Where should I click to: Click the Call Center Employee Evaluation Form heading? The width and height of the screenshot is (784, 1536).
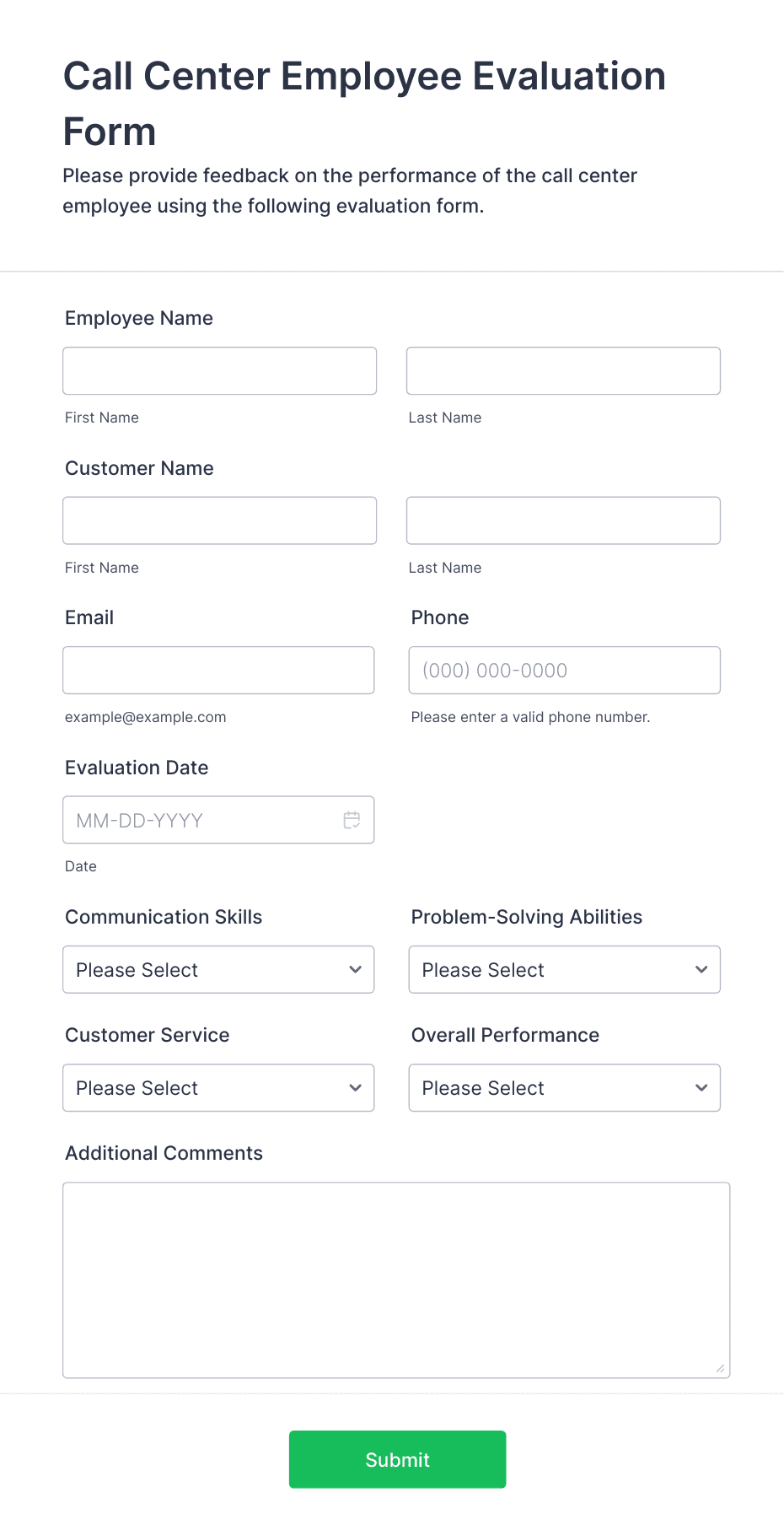pos(364,103)
